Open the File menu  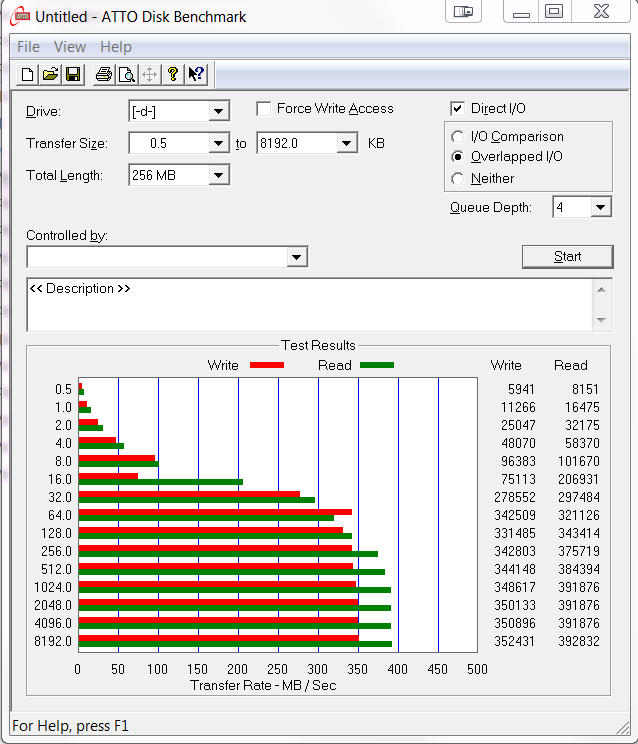(x=28, y=47)
